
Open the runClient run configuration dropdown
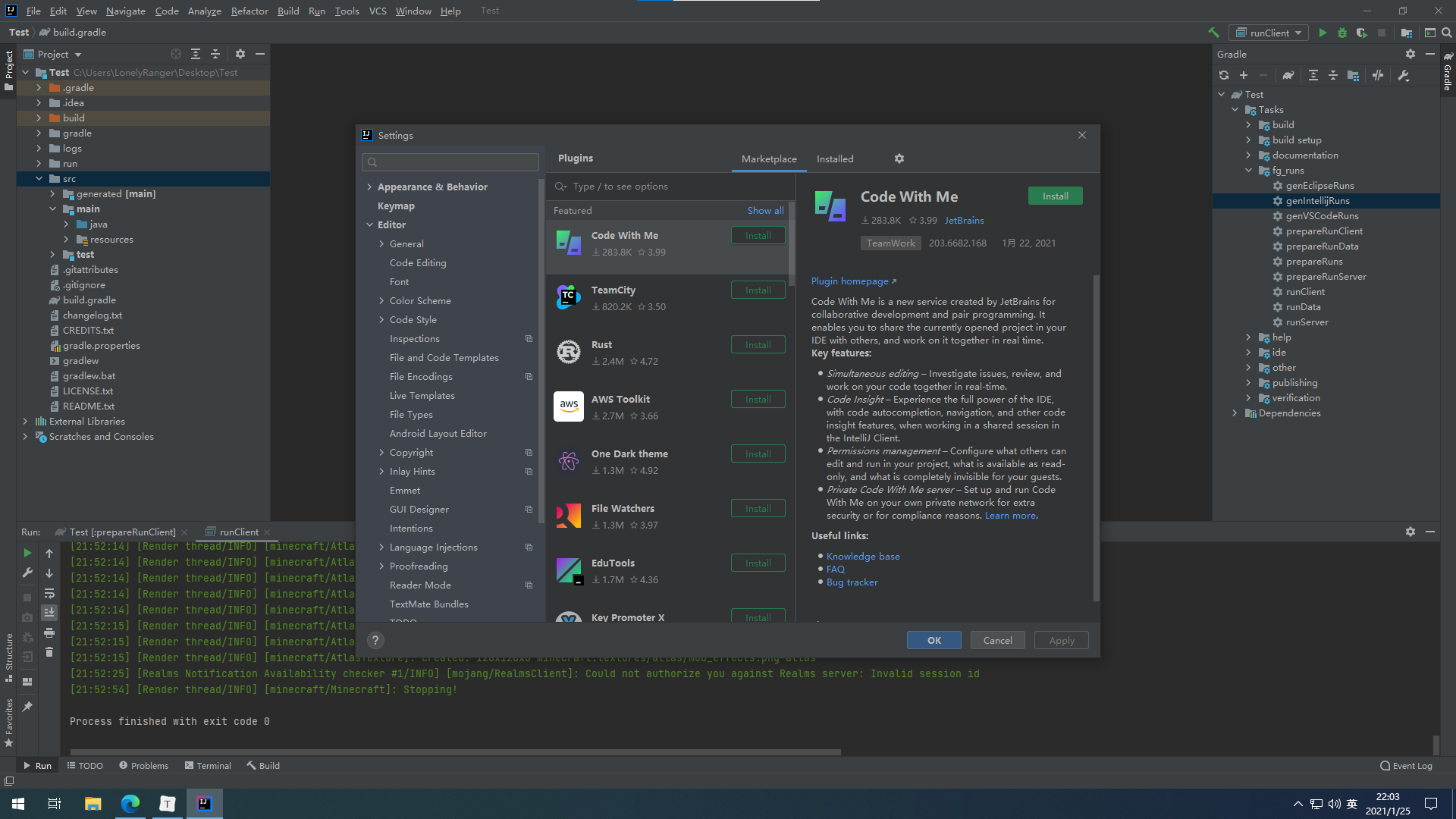(x=1269, y=33)
